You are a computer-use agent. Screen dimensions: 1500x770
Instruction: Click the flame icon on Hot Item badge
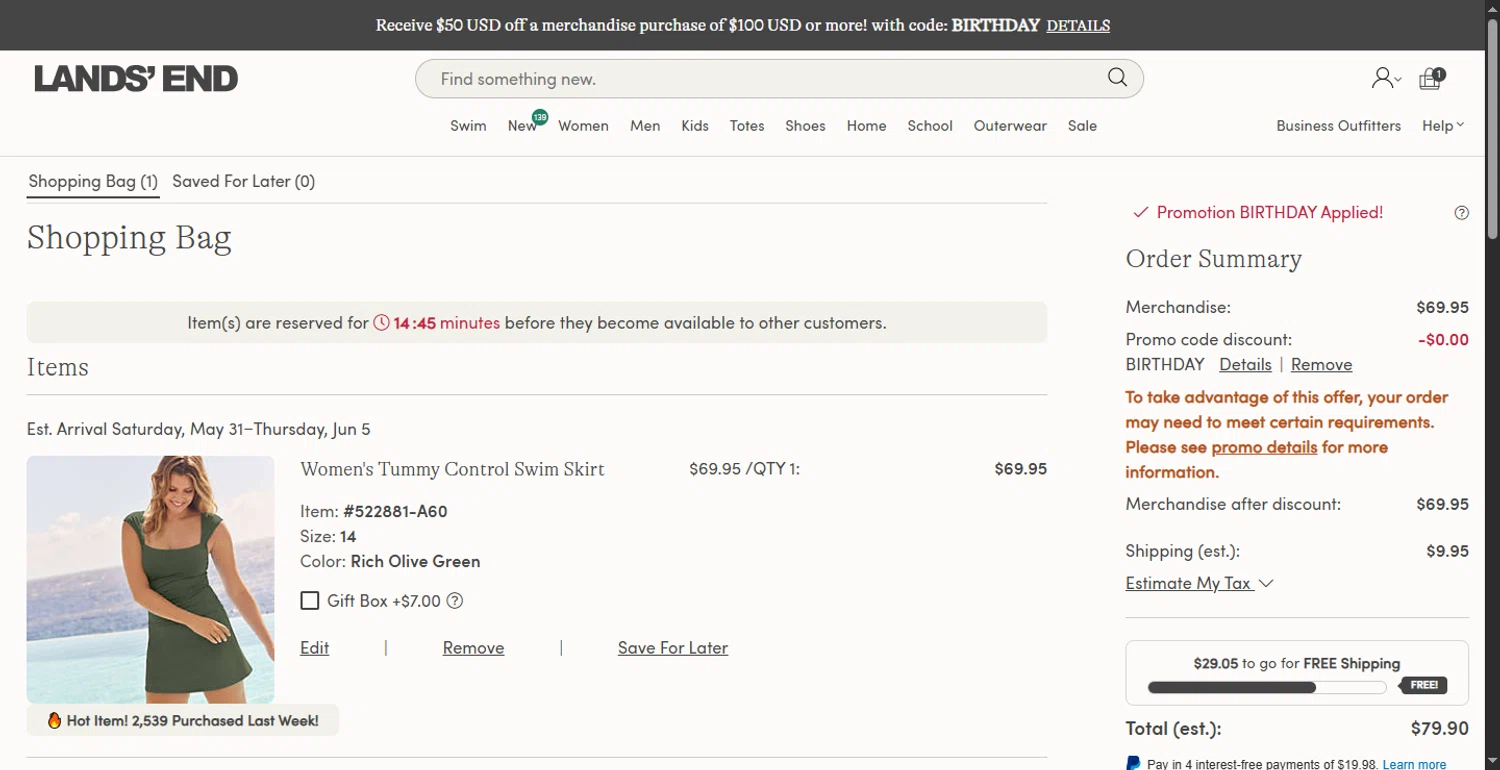54,720
